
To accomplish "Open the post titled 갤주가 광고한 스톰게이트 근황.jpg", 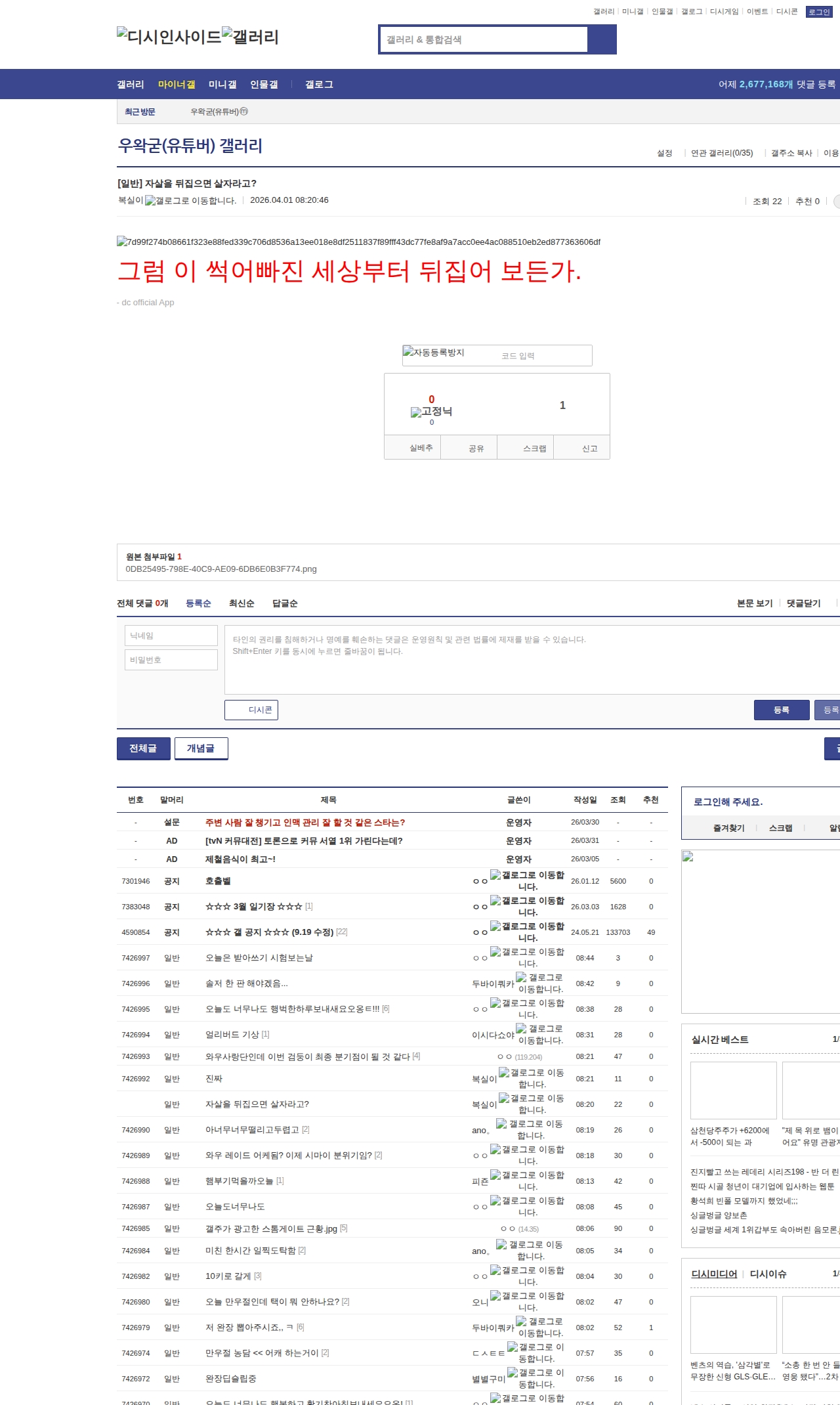I will [x=271, y=1228].
